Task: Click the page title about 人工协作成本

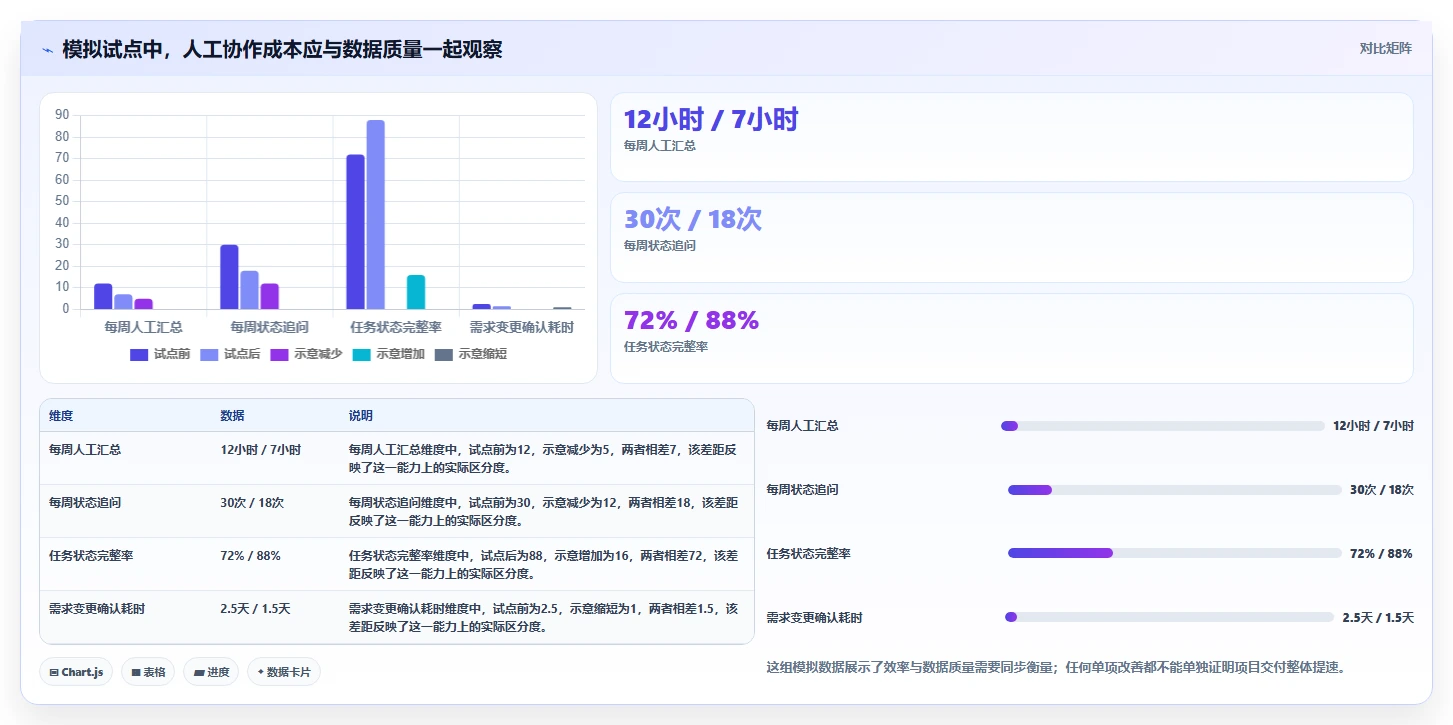Action: coord(282,50)
